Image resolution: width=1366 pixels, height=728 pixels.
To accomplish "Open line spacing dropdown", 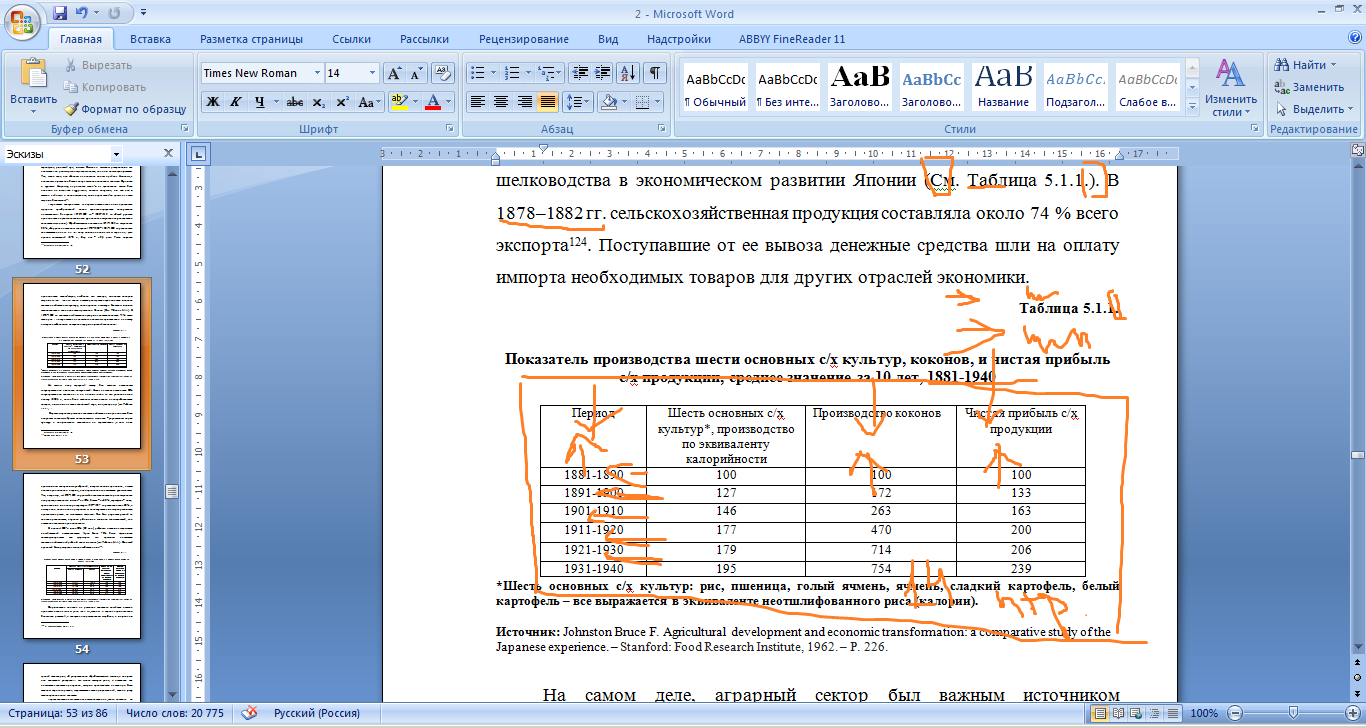I will [x=578, y=102].
